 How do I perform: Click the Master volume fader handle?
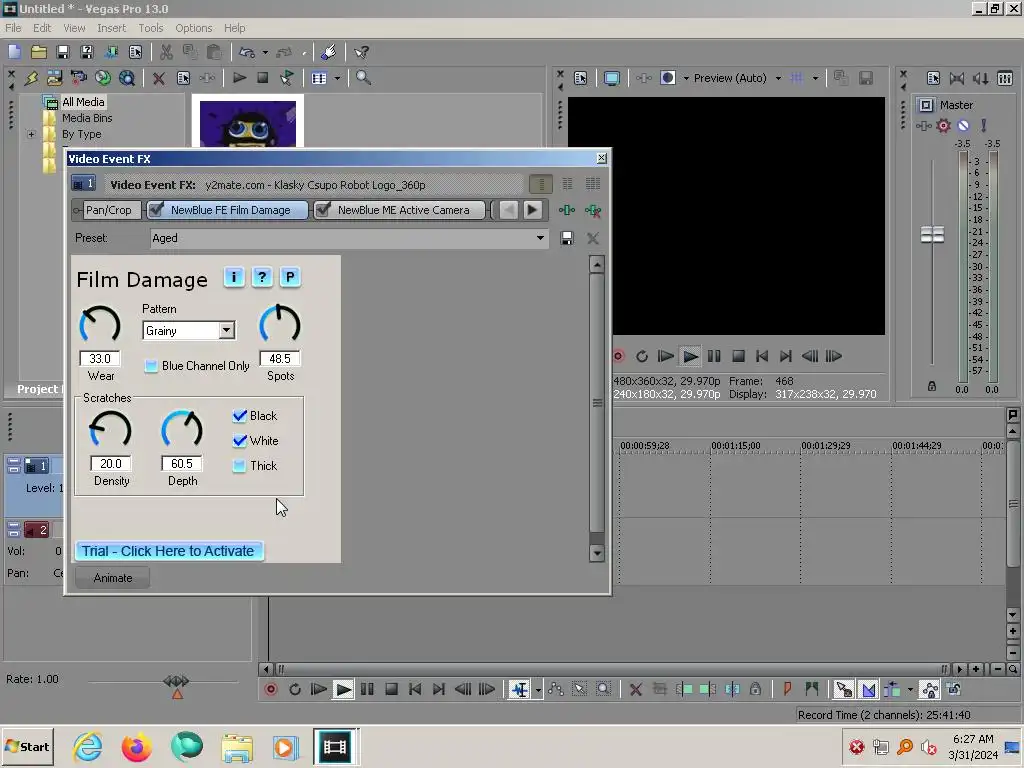pos(932,234)
